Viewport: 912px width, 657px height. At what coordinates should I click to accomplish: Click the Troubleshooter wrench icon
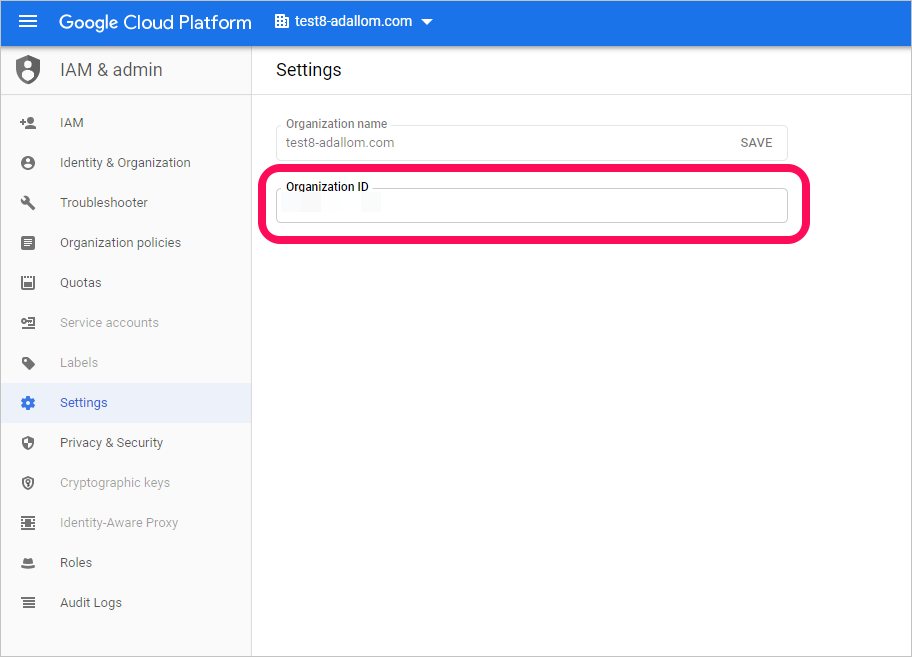pyautogui.click(x=28, y=203)
